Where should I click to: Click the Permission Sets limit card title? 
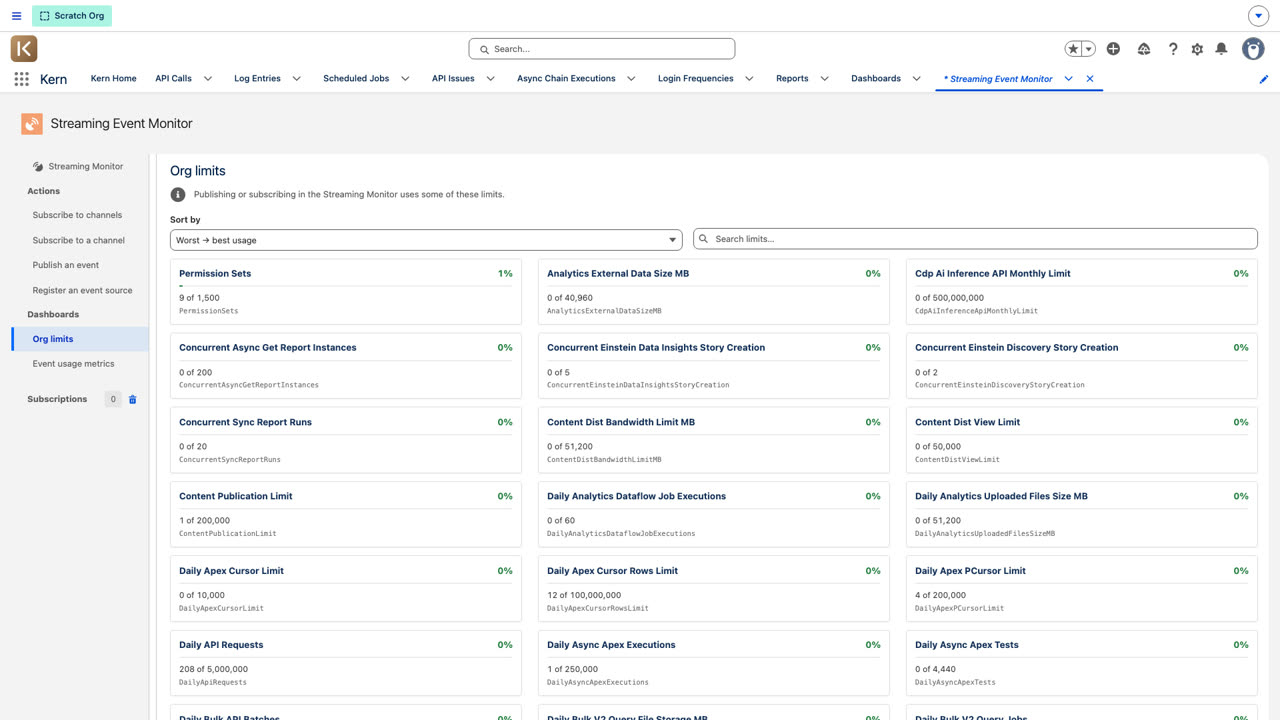pos(215,273)
